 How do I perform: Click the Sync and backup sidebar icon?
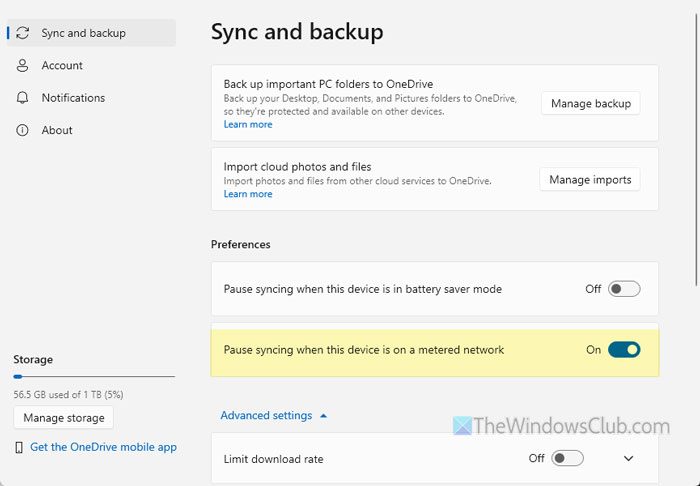pyautogui.click(x=23, y=33)
